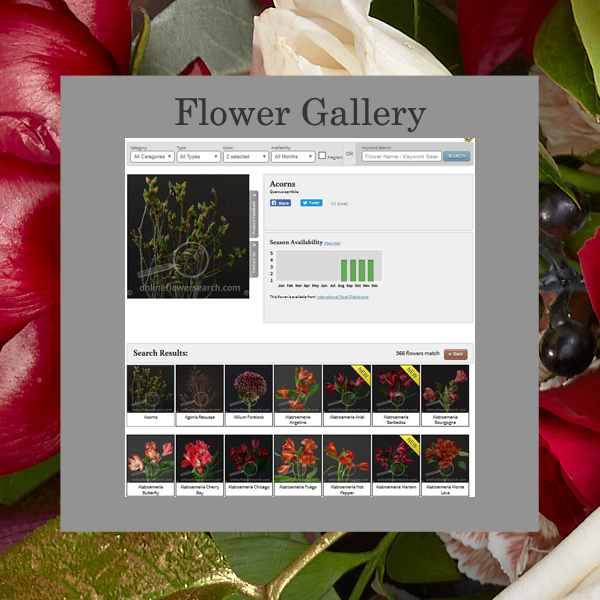600x600 pixels.
Task: Open the All Months availability dropdown
Action: pos(293,157)
